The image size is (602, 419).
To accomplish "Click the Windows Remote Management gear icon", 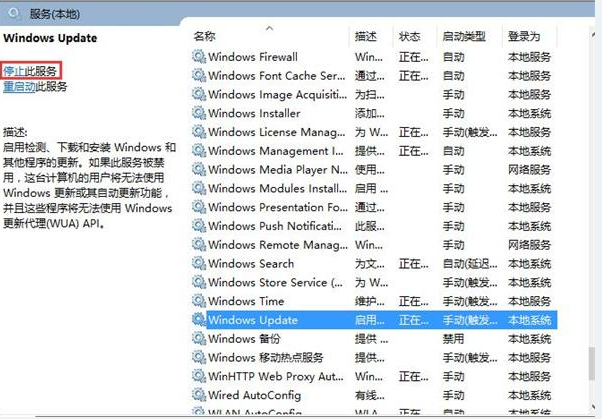I will (x=198, y=245).
